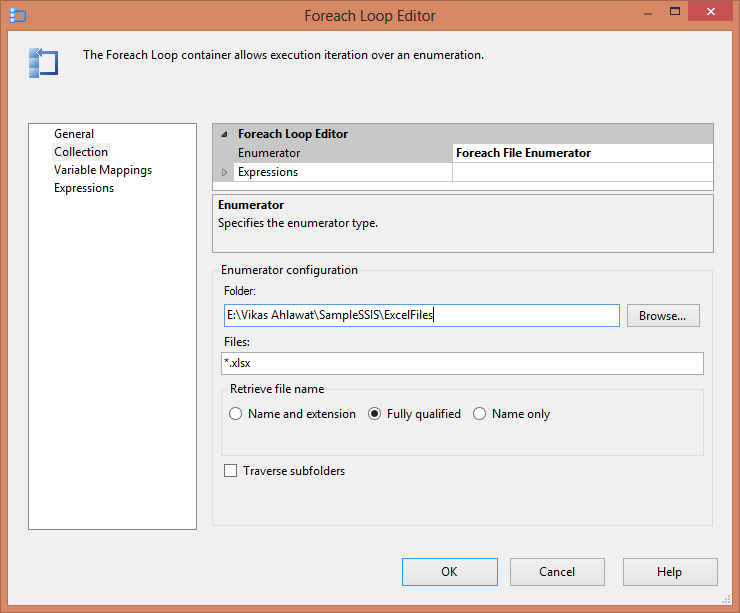This screenshot has height=613, width=740.
Task: Select the Collection page in the left pane
Action: [x=81, y=152]
